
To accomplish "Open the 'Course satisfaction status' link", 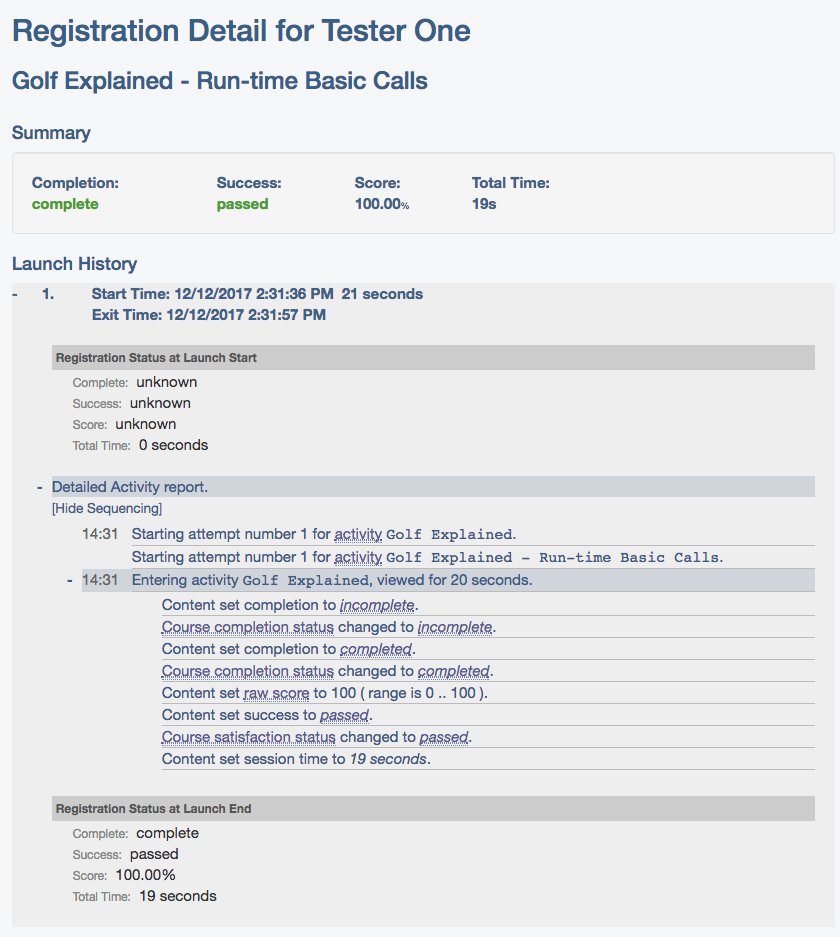I will point(249,737).
